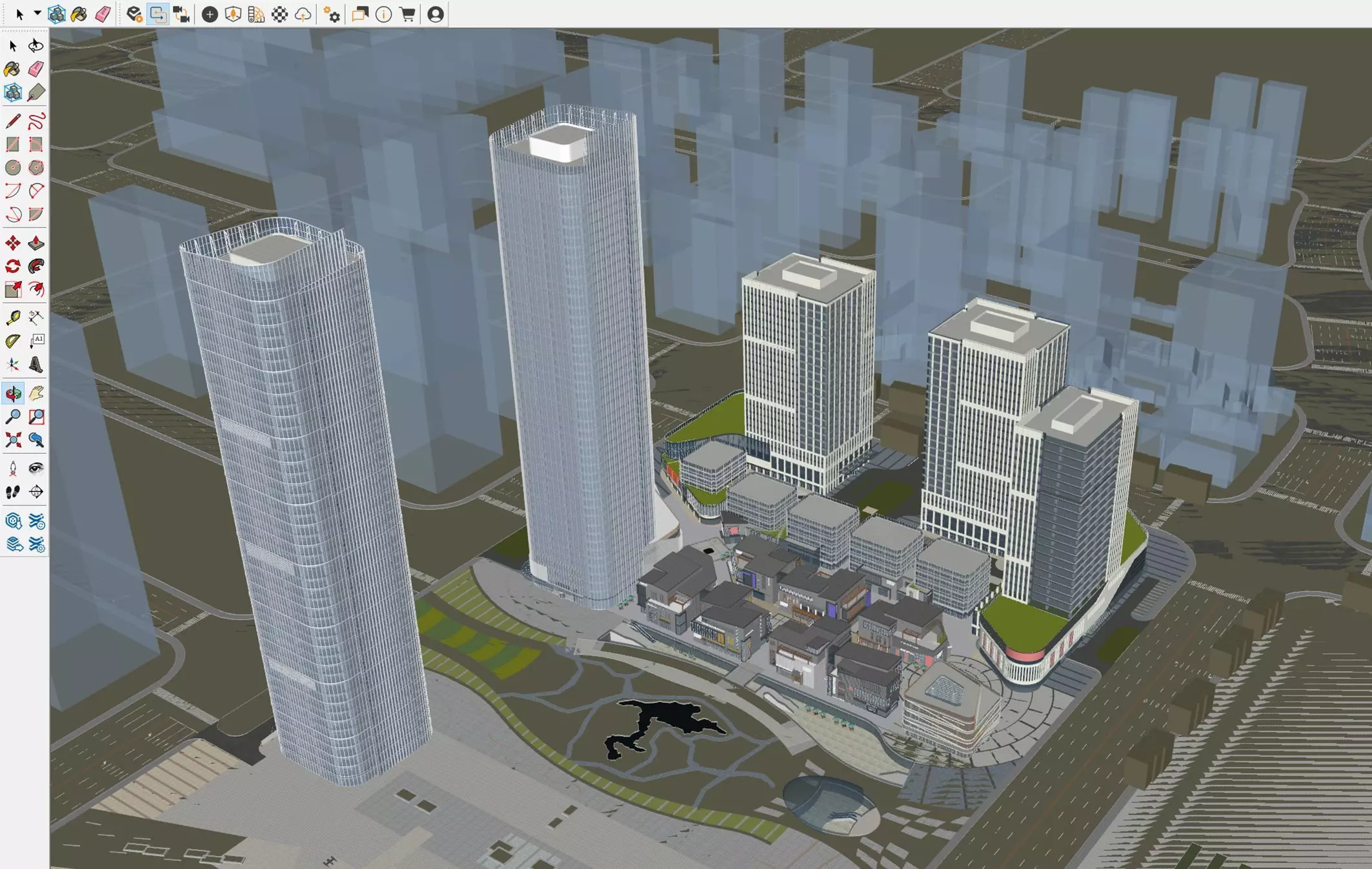Select the Push/Pull tool
The image size is (1372, 869).
pos(36,243)
